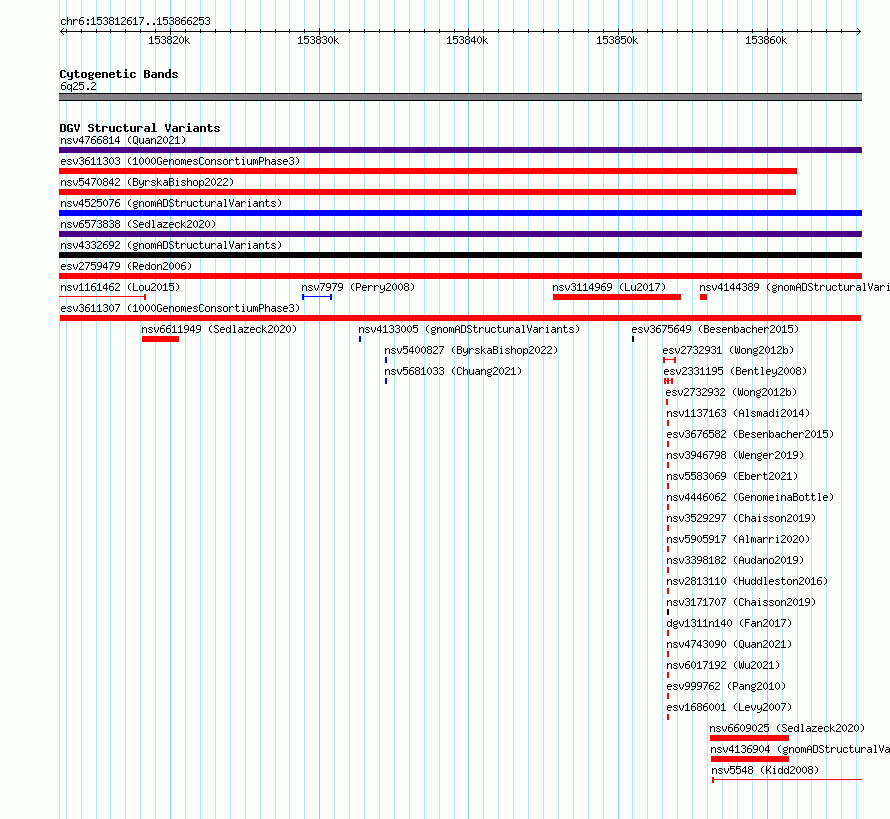This screenshot has height=819, width=890.
Task: Click the Cytogenetic Bands track title
Action: click(x=119, y=74)
